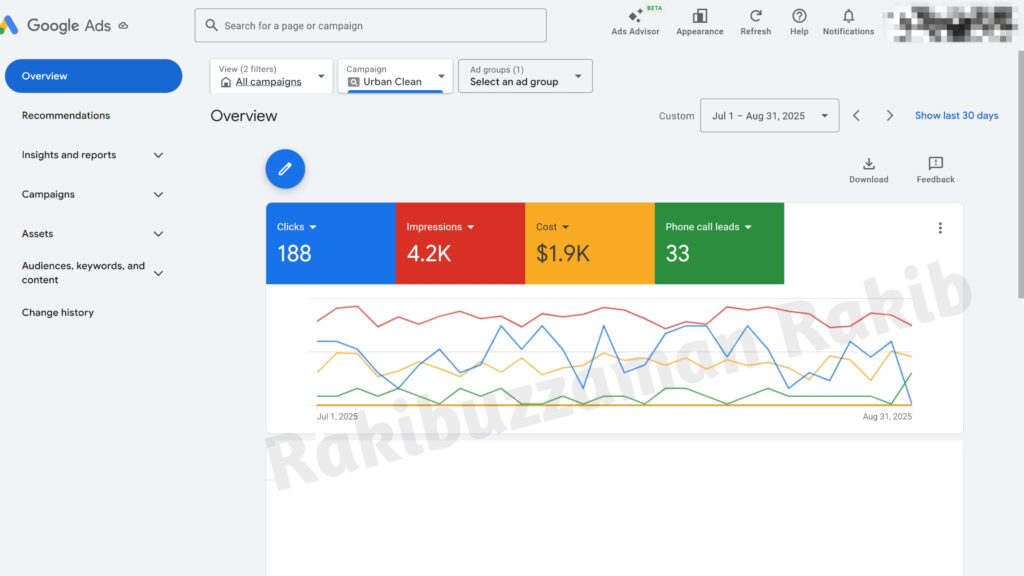1024x576 pixels.
Task: Click the Download report icon
Action: [868, 168]
